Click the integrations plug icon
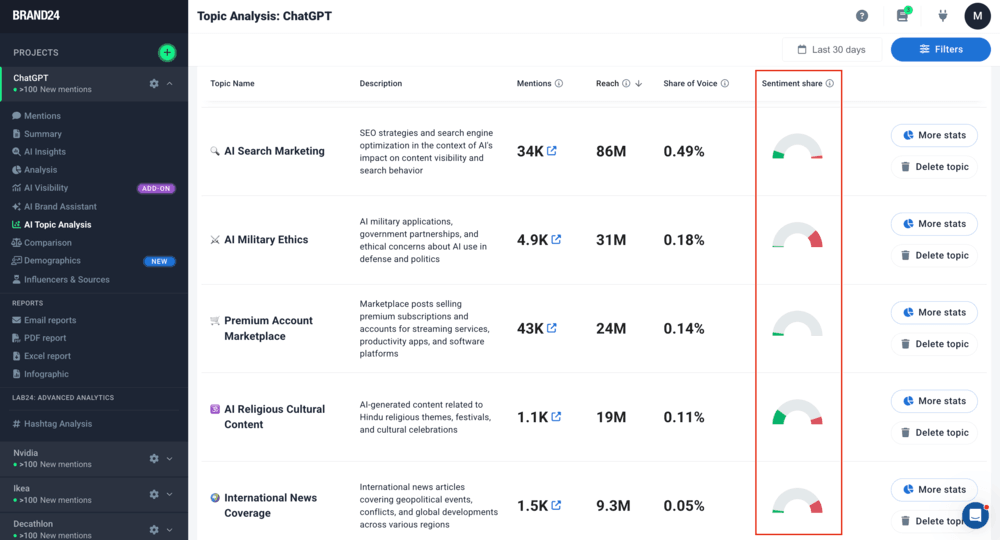1000x540 pixels. 942,16
